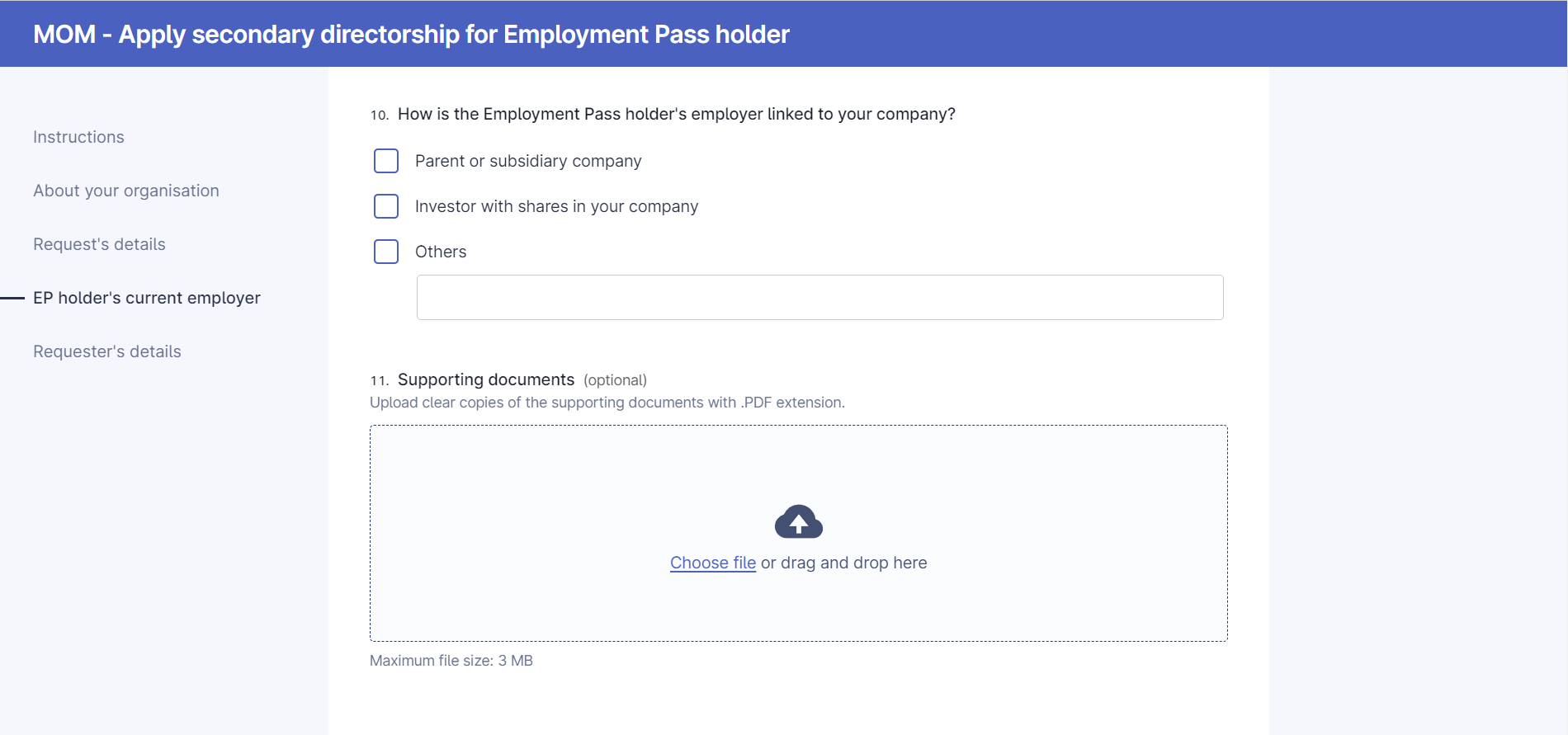Navigate to Request's details section

pos(99,244)
